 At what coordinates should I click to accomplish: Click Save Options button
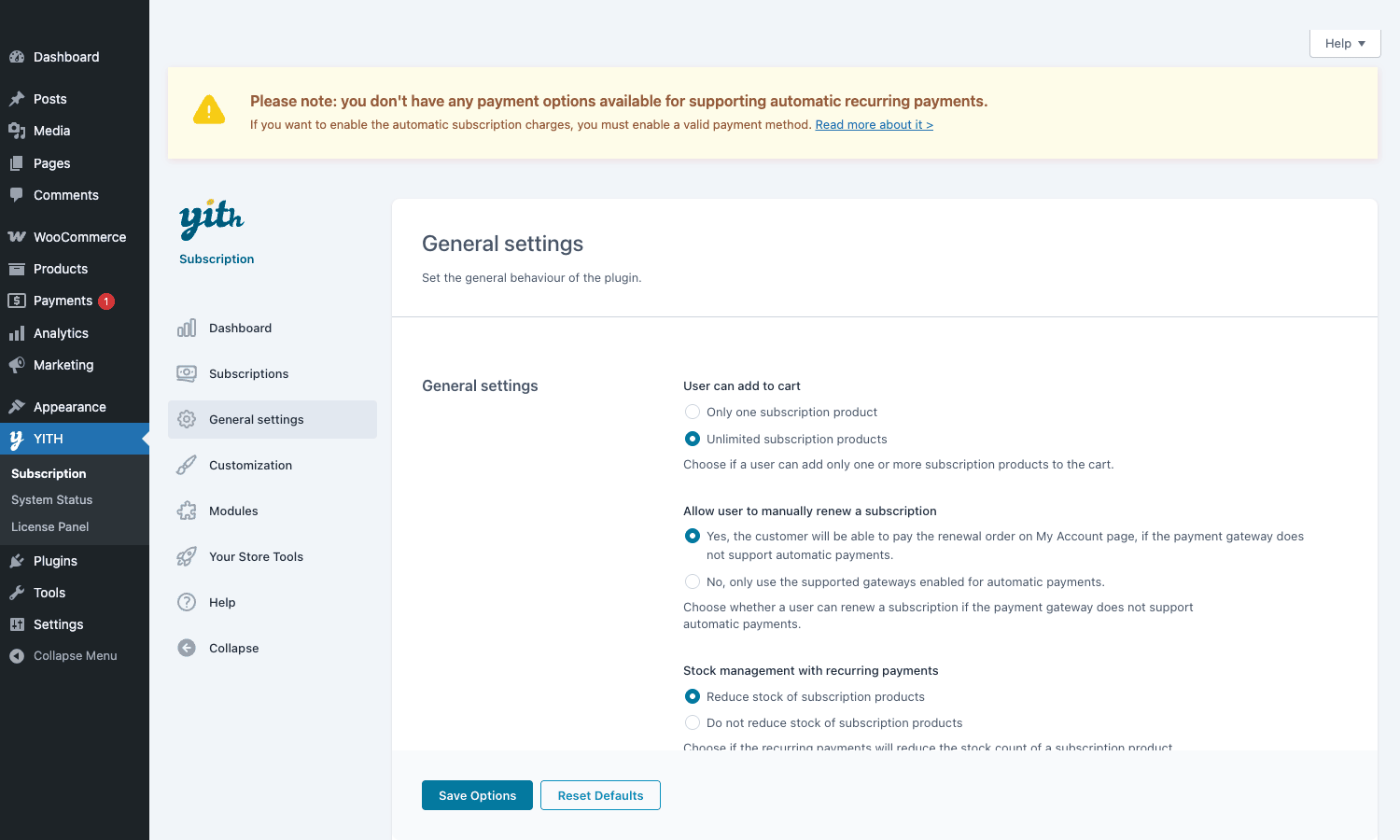tap(477, 795)
